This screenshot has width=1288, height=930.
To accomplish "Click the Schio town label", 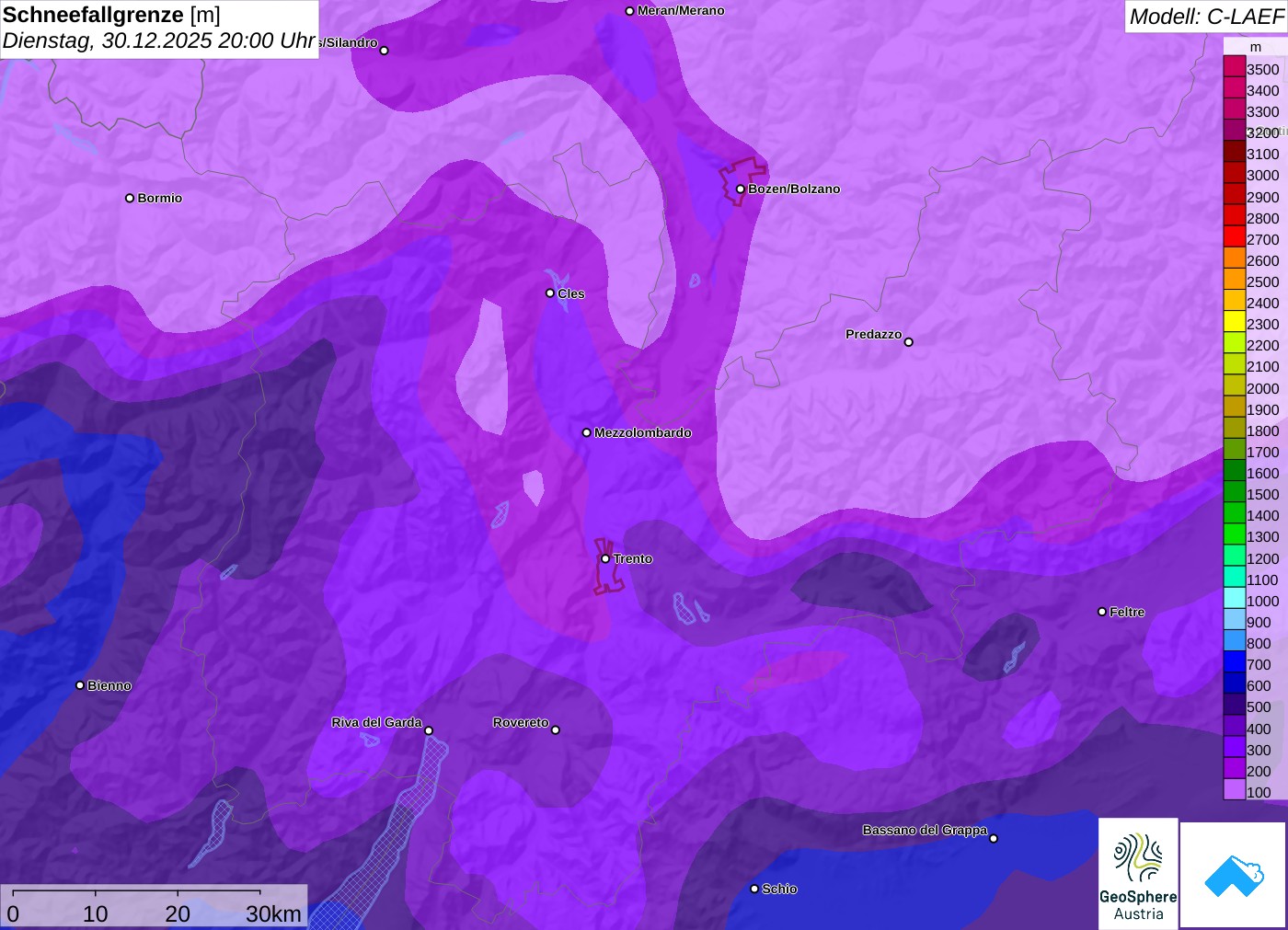I will click(779, 889).
